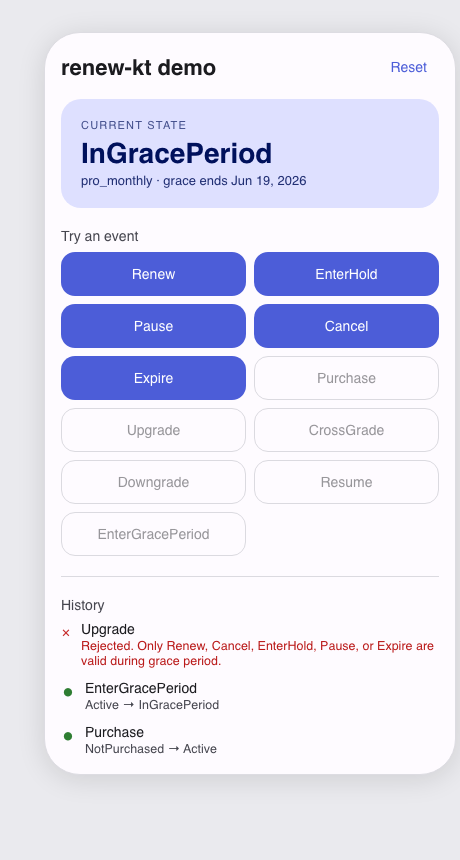Click the disabled Purchase button

click(347, 378)
